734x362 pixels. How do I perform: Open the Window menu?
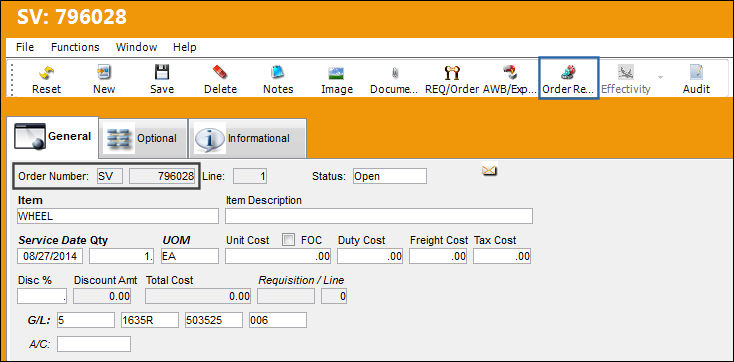click(136, 47)
